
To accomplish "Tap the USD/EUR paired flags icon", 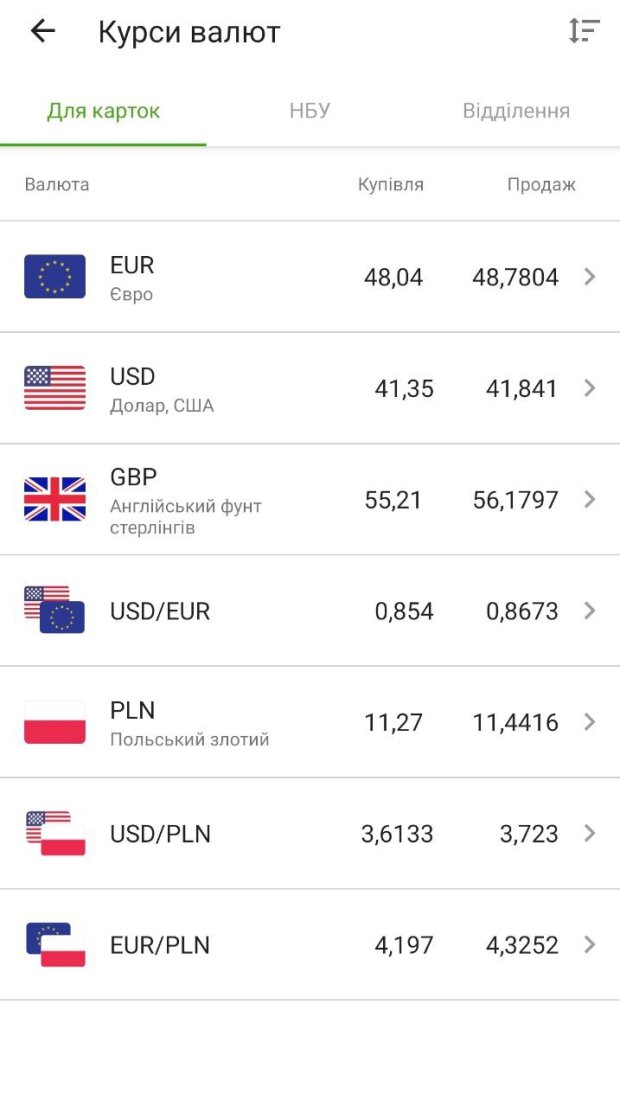I will pyautogui.click(x=55, y=610).
